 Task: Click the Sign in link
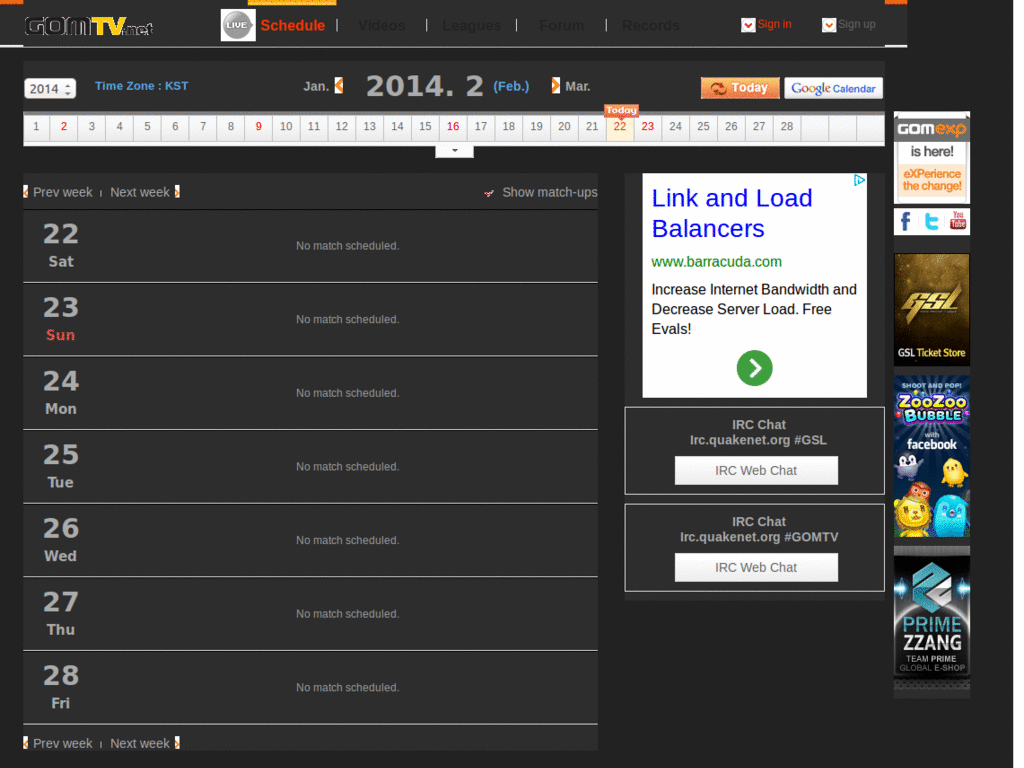point(775,24)
